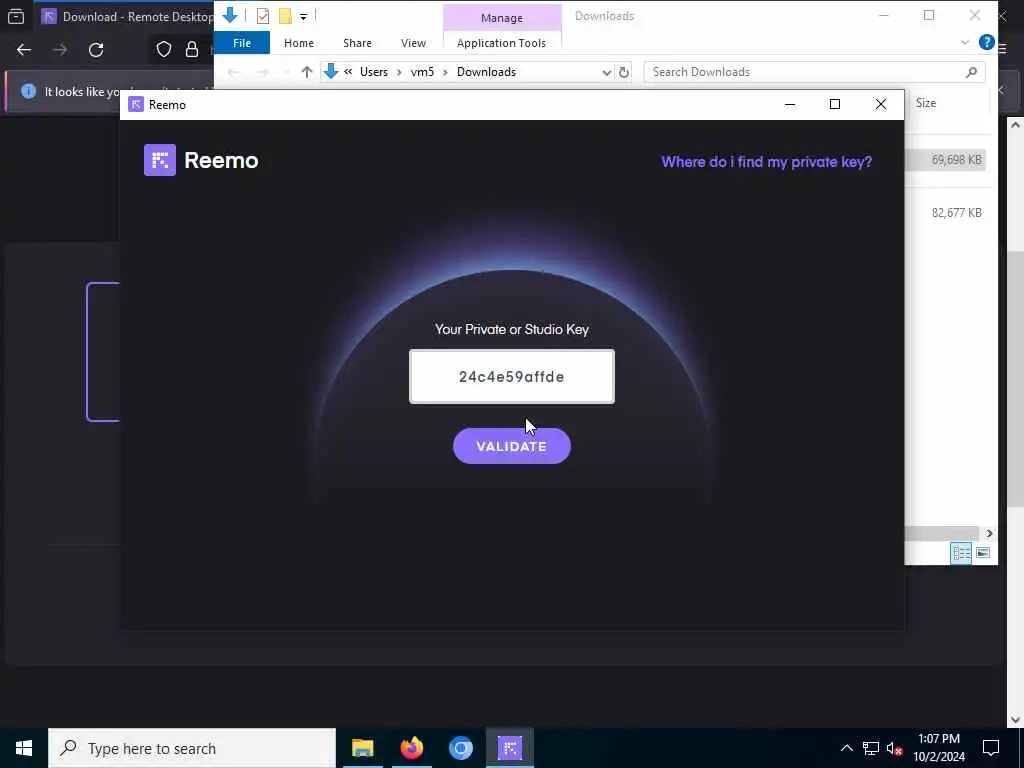Click the Reemo logo icon
Viewport: 1024px width, 768px height.
(x=160, y=160)
